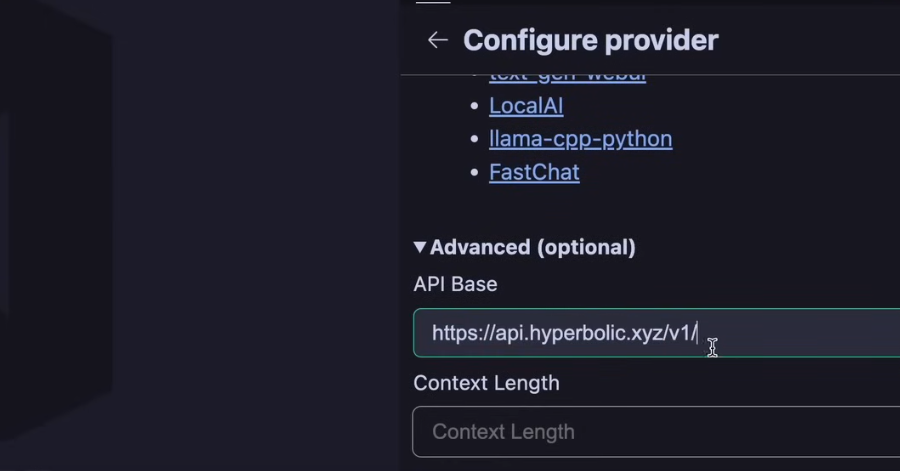The height and width of the screenshot is (471, 900).
Task: Place cursor after "v1/" in the API Base URL
Action: (x=697, y=333)
